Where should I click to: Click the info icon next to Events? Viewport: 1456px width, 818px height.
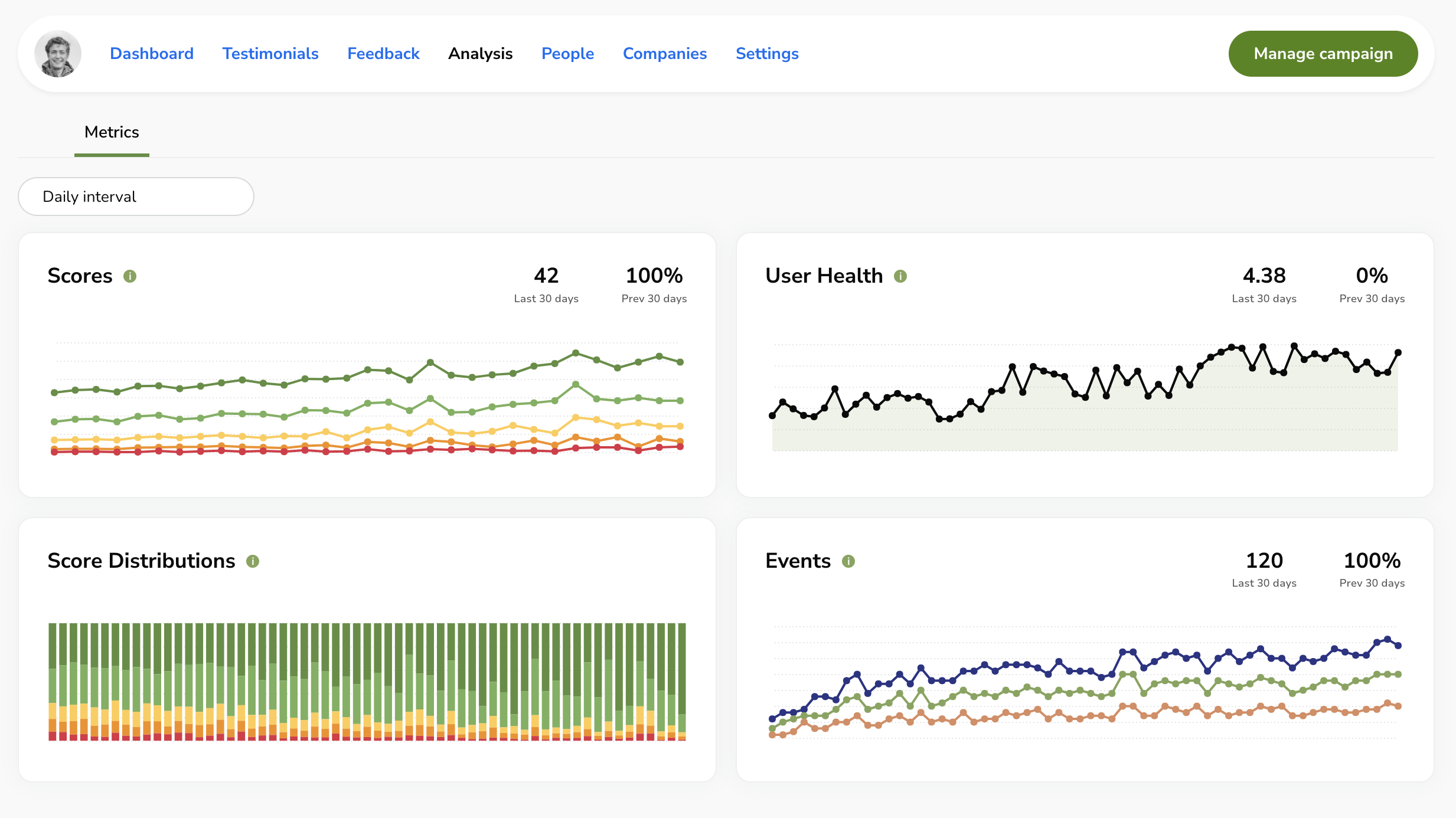click(x=848, y=561)
